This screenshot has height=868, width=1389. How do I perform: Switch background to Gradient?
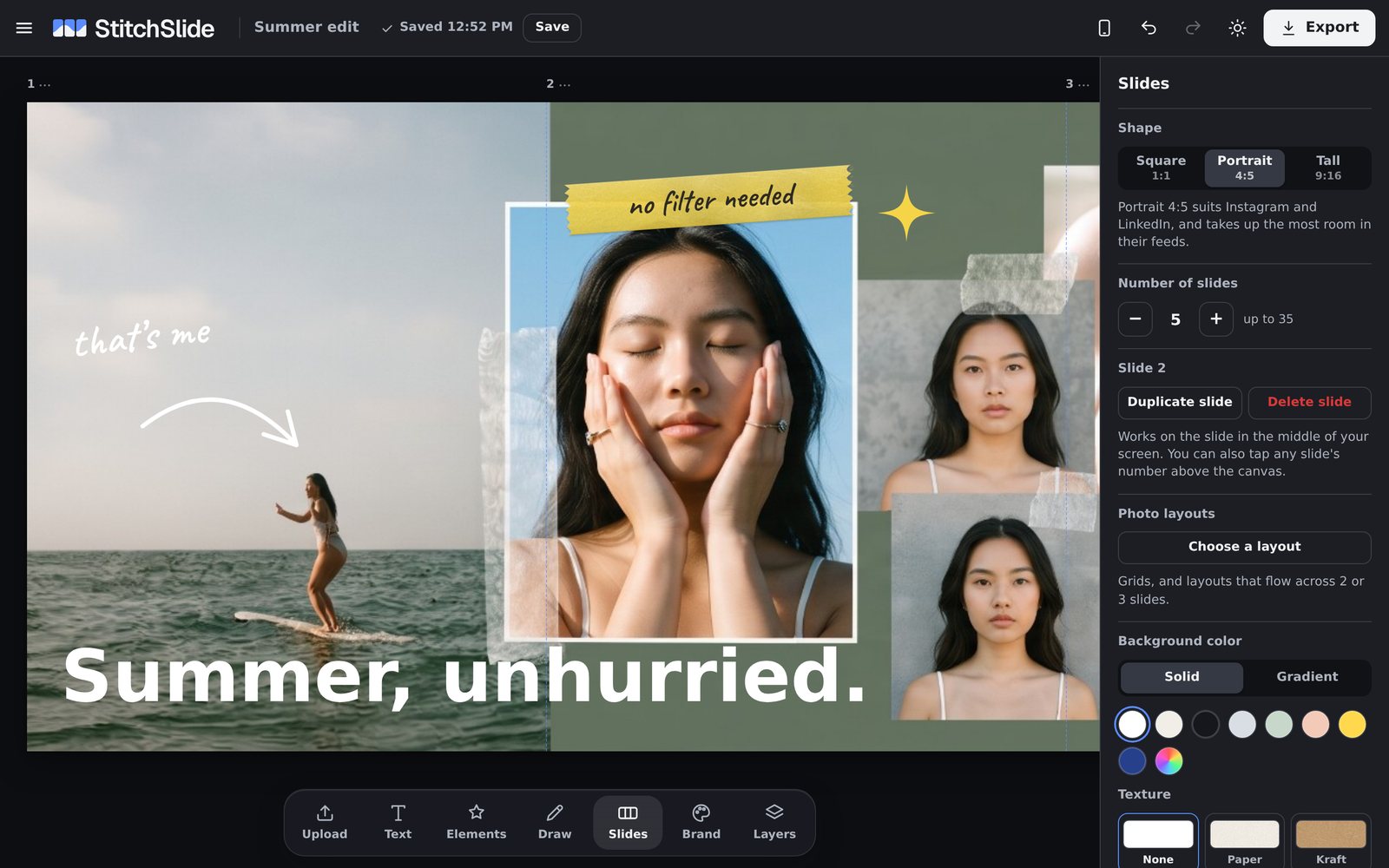[x=1307, y=677]
